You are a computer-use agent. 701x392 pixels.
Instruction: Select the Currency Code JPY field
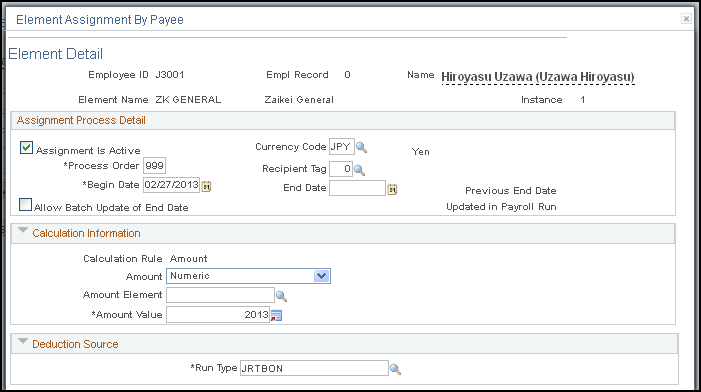pos(342,147)
